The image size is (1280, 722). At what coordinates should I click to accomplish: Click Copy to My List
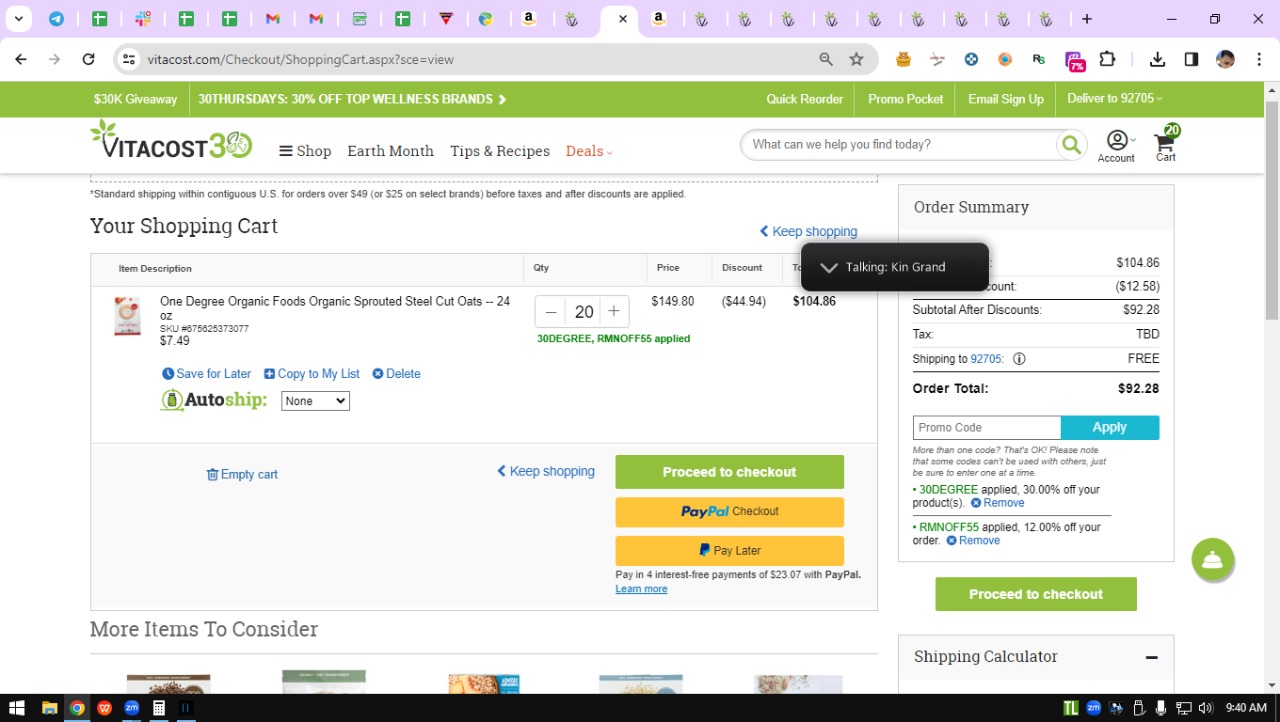point(312,374)
